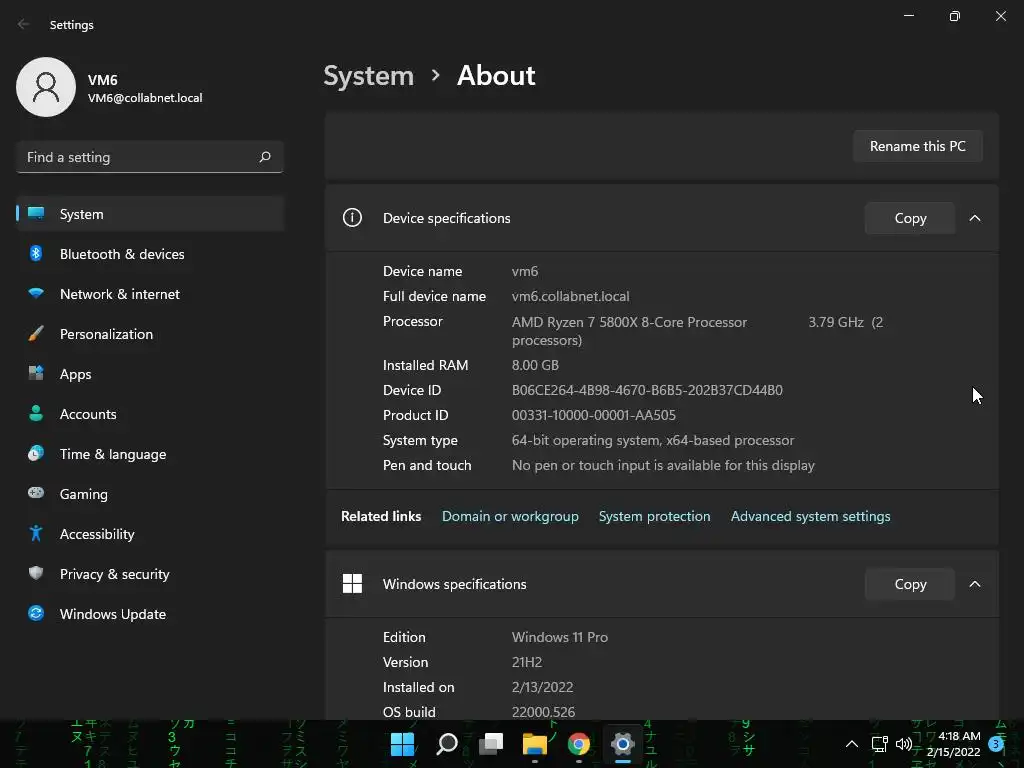Open Advanced system settings link
The width and height of the screenshot is (1024, 768).
810,516
